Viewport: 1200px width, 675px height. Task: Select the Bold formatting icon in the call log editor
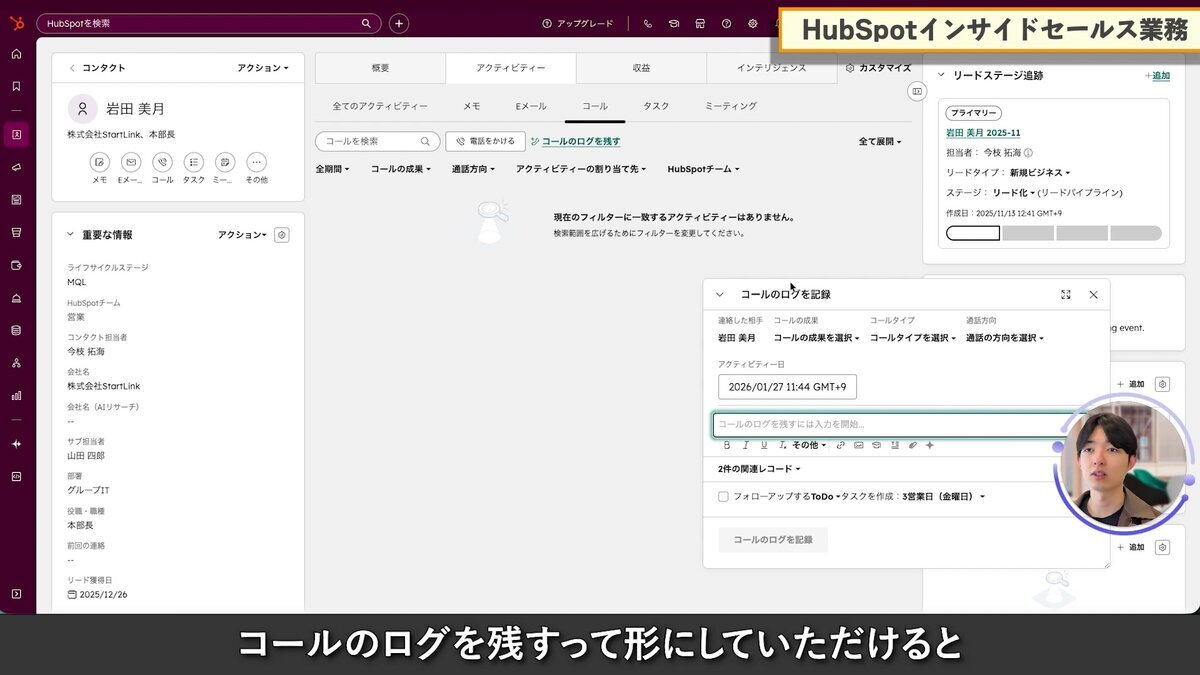[x=726, y=446]
